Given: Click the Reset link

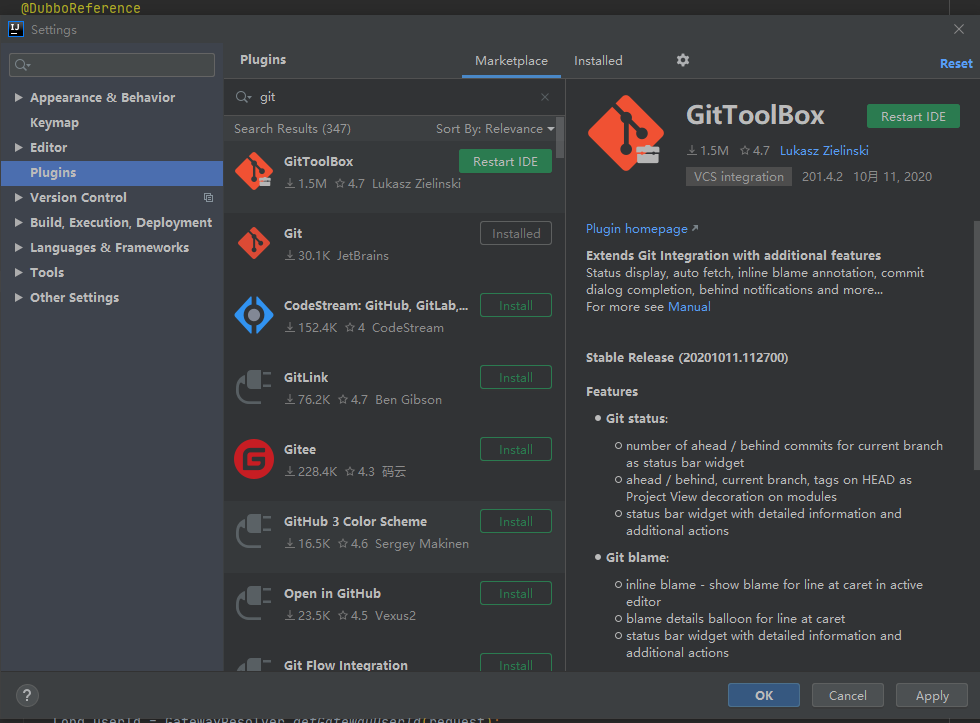Looking at the screenshot, I should 956,64.
